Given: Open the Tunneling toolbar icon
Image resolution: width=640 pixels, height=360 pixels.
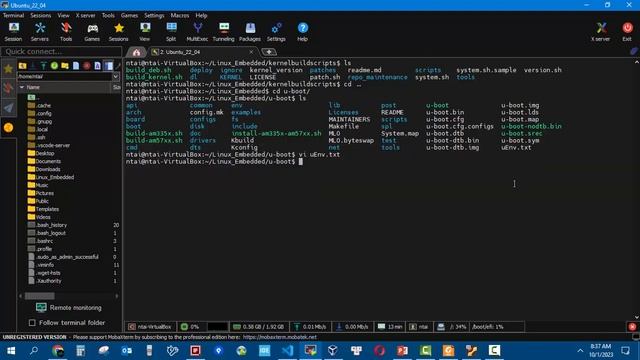Looking at the screenshot, I should pyautogui.click(x=224, y=32).
